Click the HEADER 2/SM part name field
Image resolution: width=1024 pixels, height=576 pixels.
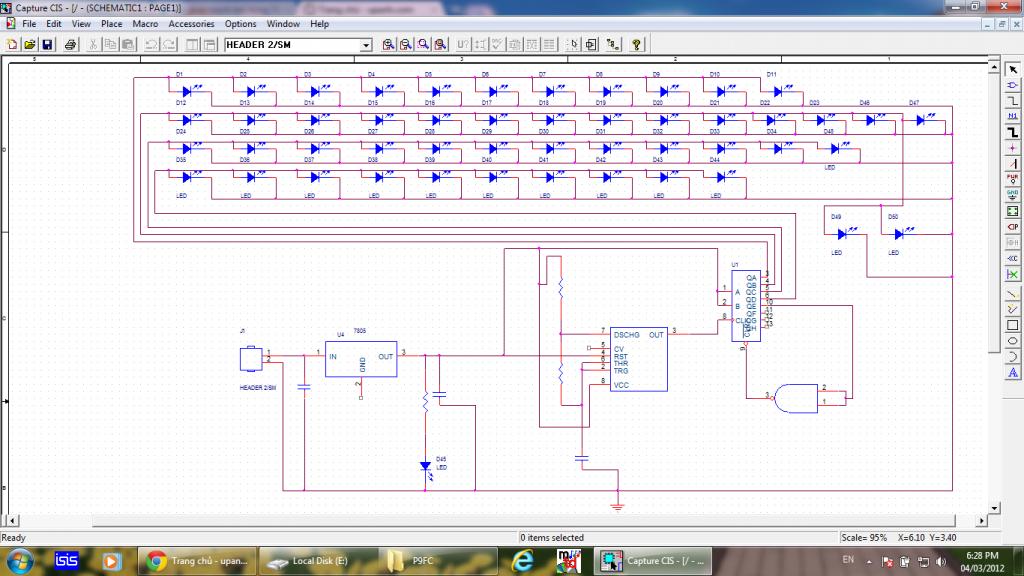pyautogui.click(x=290, y=45)
